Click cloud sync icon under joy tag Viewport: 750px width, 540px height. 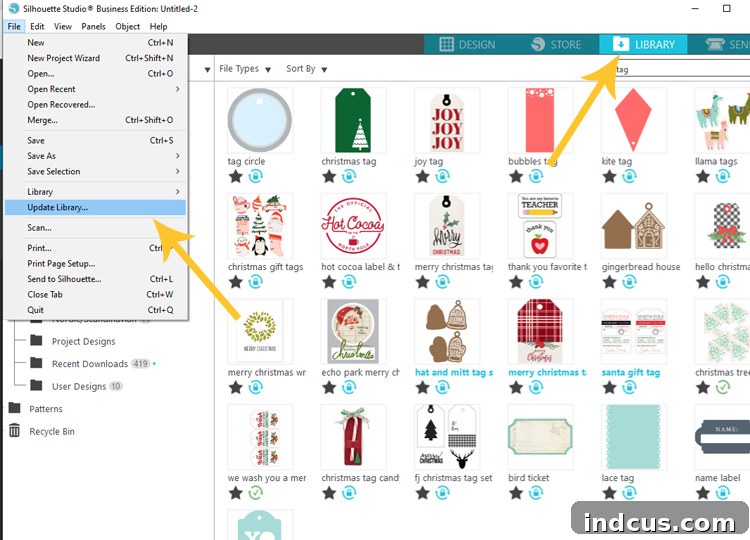point(442,176)
